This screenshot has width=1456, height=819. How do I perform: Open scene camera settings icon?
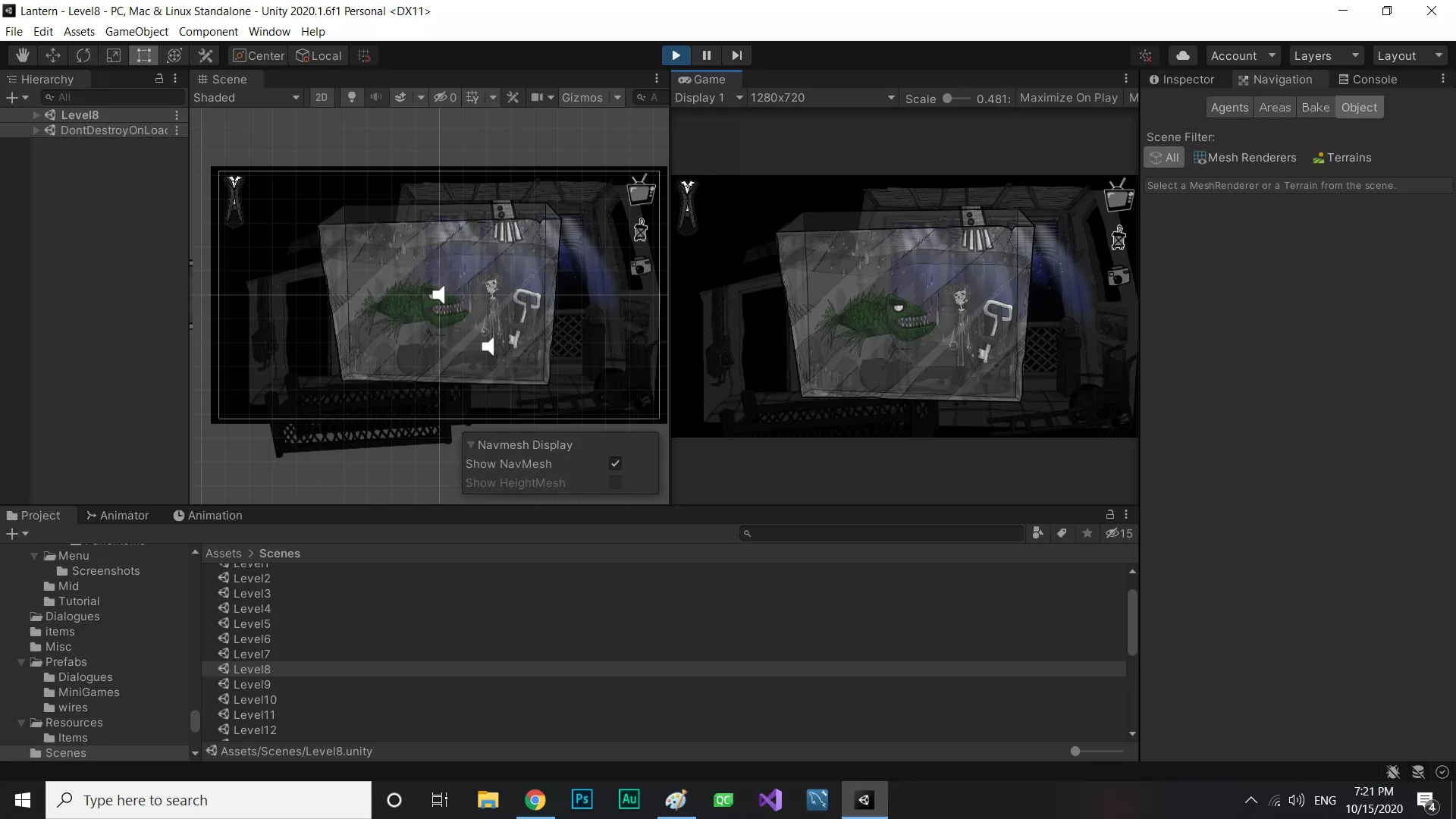point(538,97)
